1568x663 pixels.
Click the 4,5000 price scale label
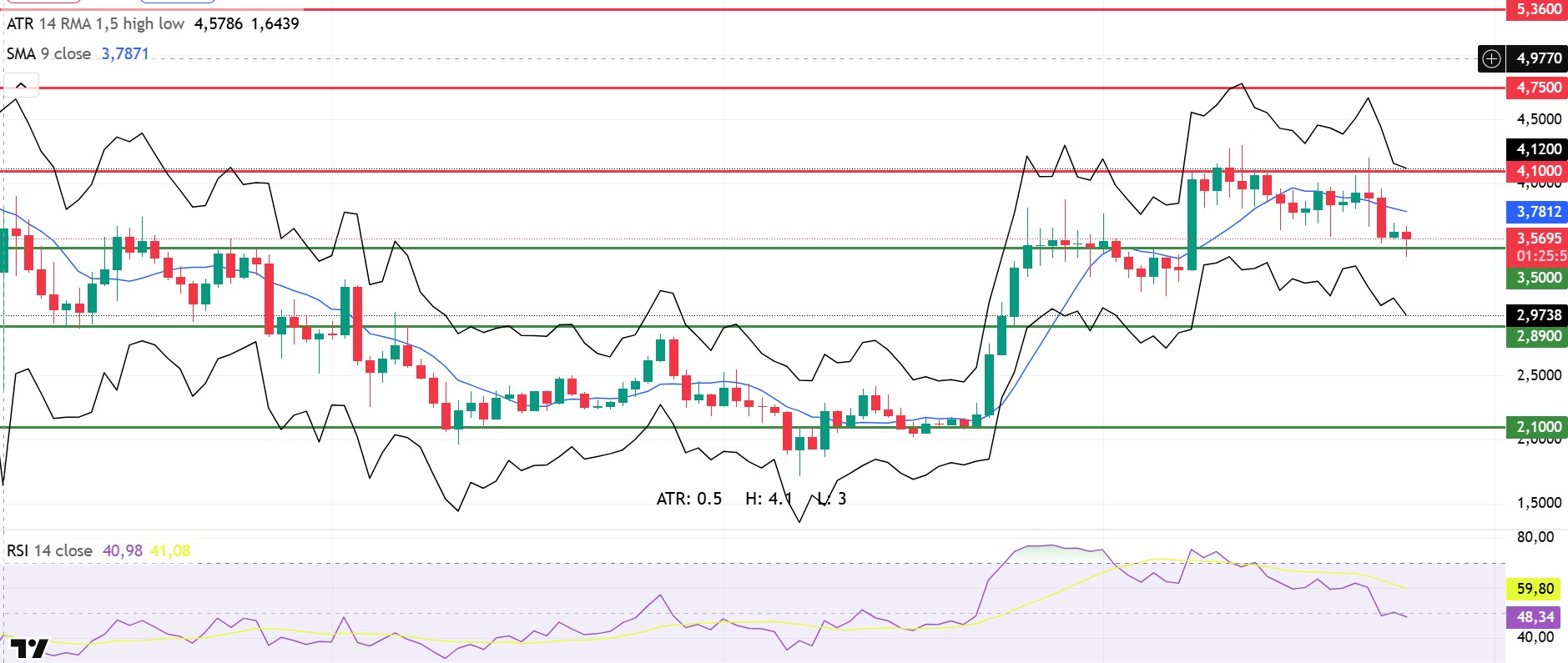[x=1539, y=119]
